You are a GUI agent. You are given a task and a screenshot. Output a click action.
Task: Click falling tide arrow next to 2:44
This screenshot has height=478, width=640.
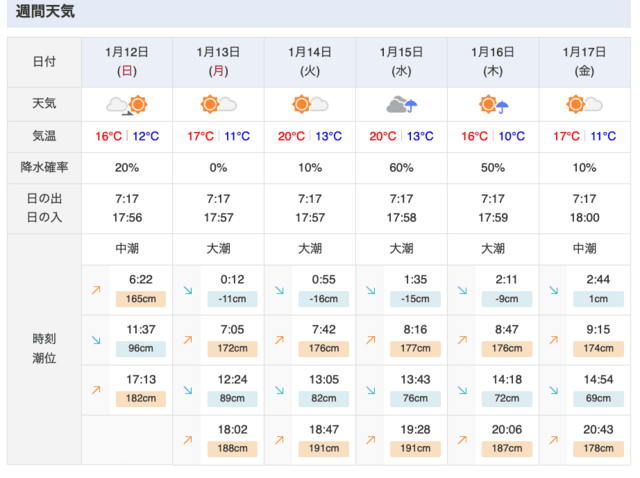(553, 290)
